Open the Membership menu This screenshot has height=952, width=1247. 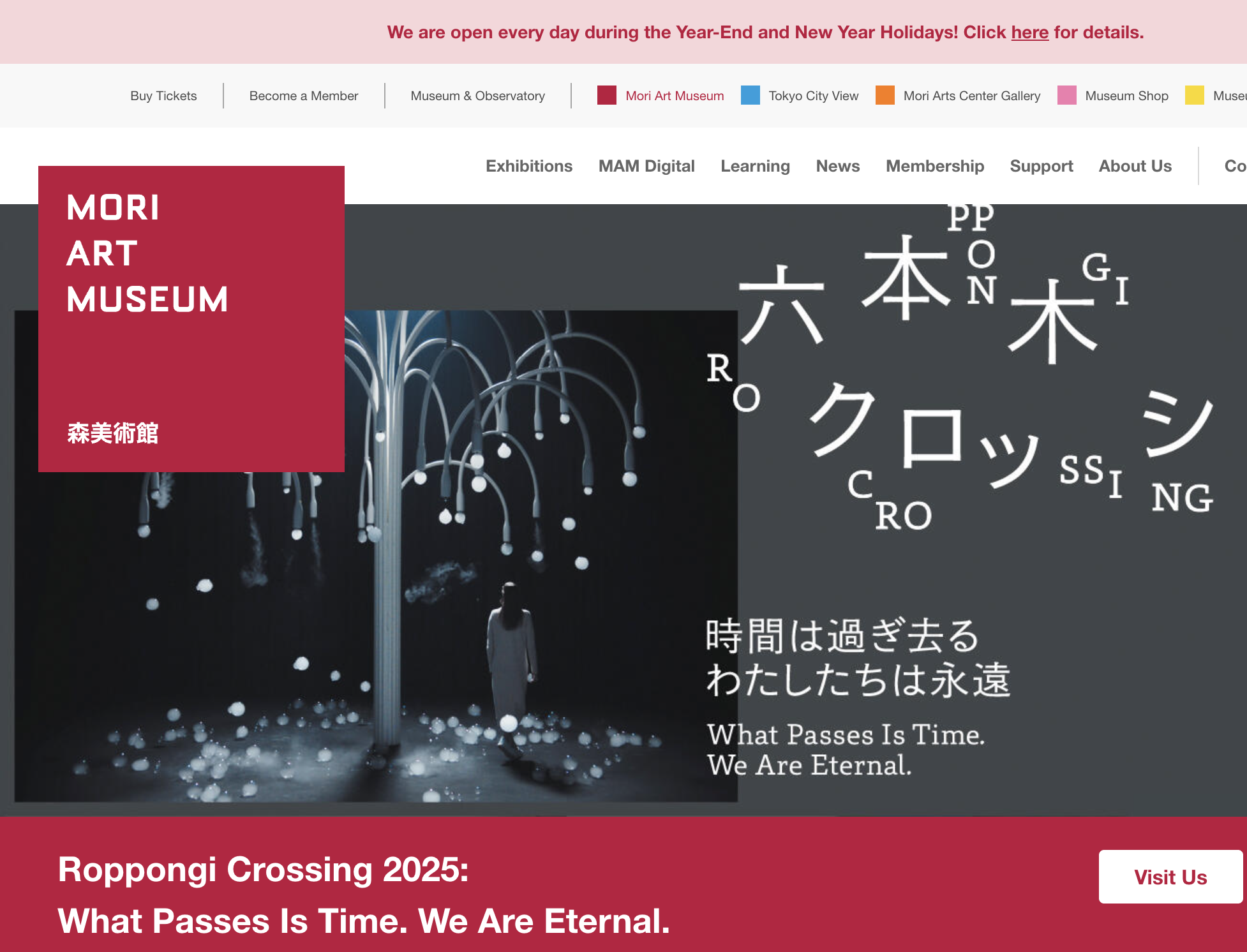tap(934, 166)
